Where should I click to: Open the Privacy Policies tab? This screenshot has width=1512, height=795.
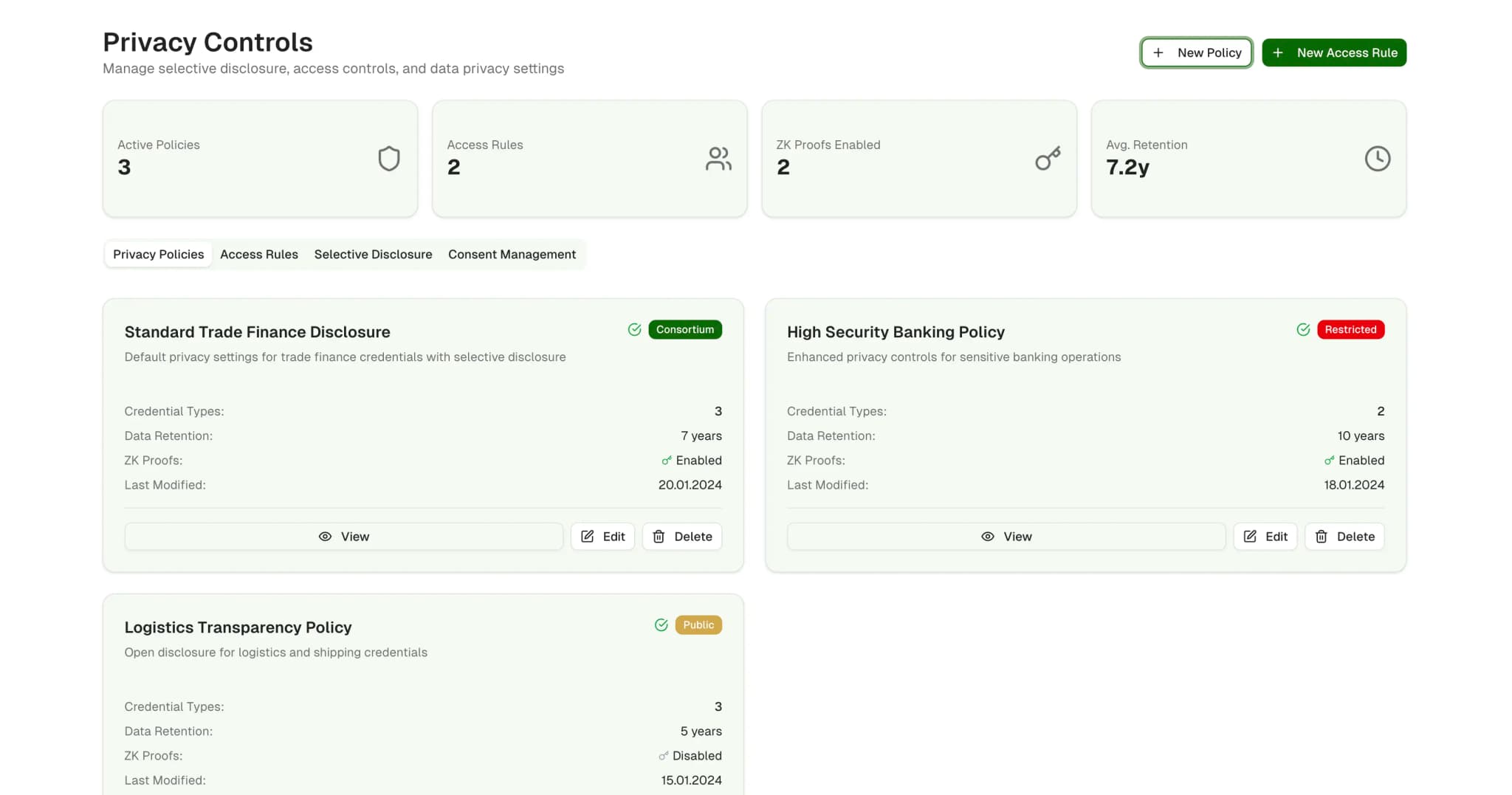pyautogui.click(x=158, y=254)
